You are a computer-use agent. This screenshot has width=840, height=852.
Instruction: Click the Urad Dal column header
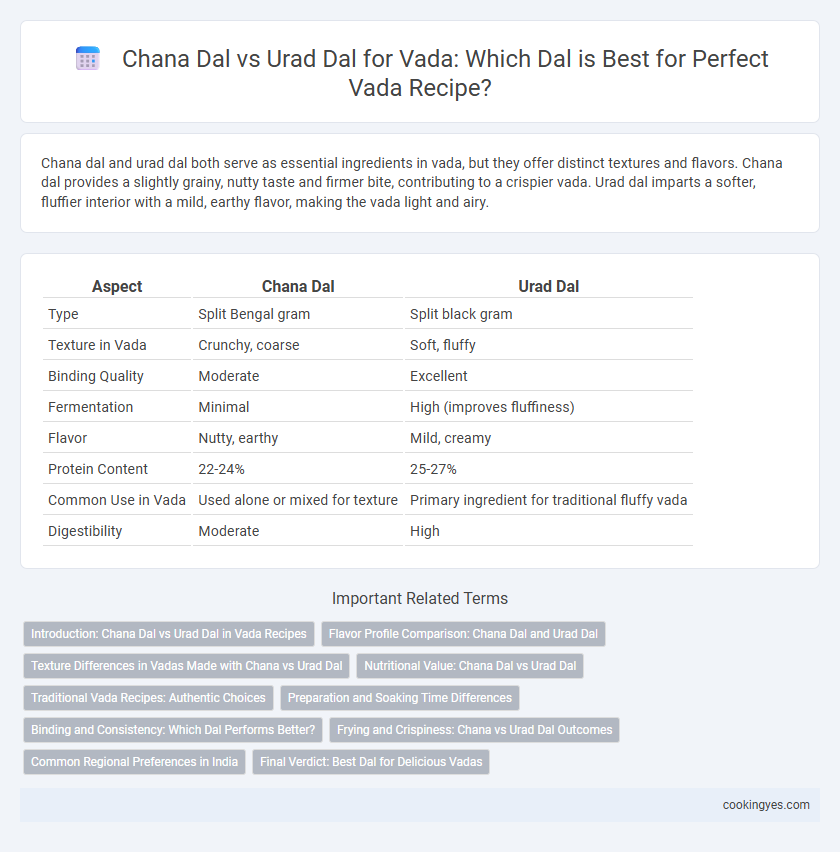tap(548, 286)
